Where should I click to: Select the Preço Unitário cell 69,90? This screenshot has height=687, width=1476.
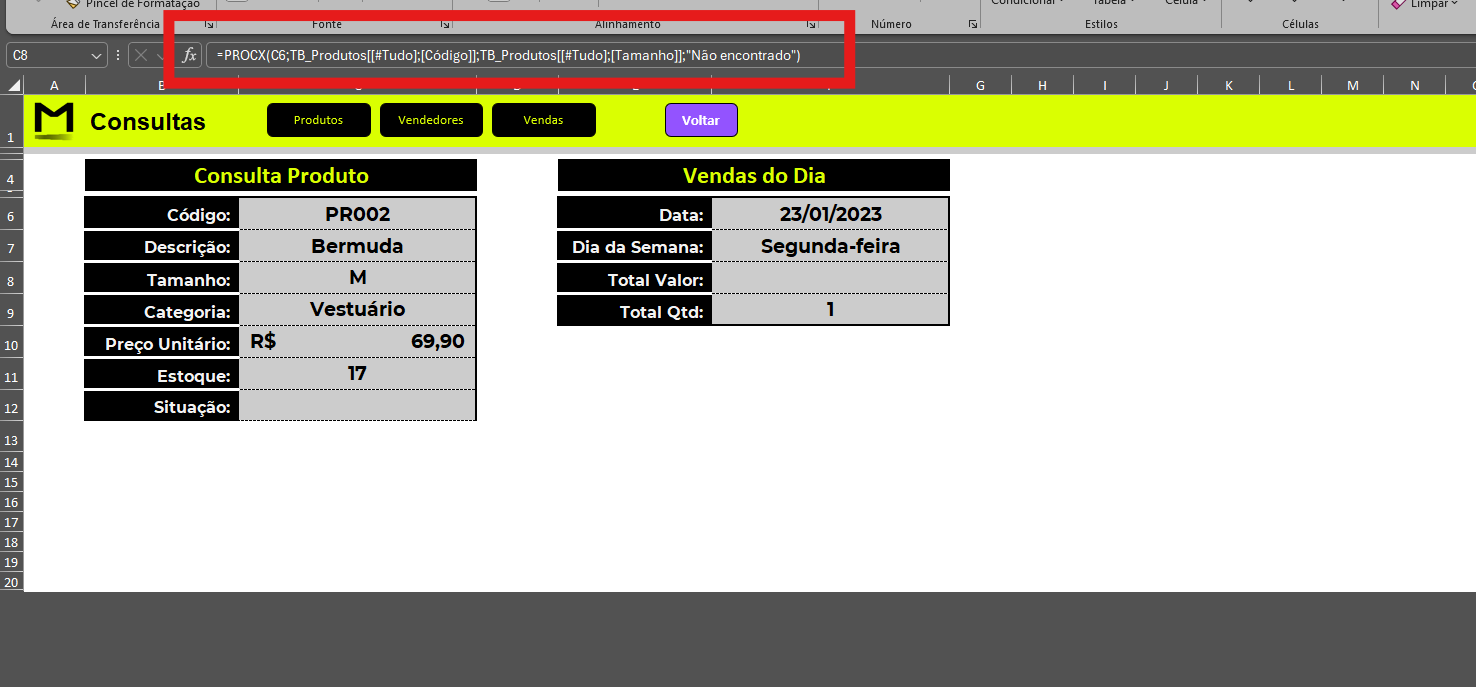(x=358, y=342)
